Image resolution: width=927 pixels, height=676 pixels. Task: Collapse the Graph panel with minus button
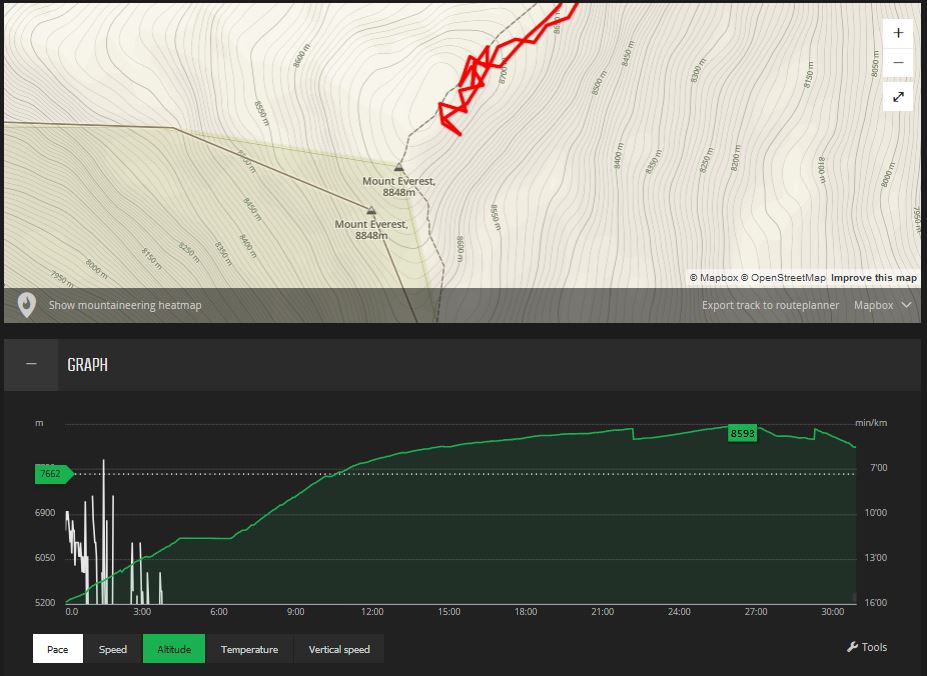click(31, 364)
